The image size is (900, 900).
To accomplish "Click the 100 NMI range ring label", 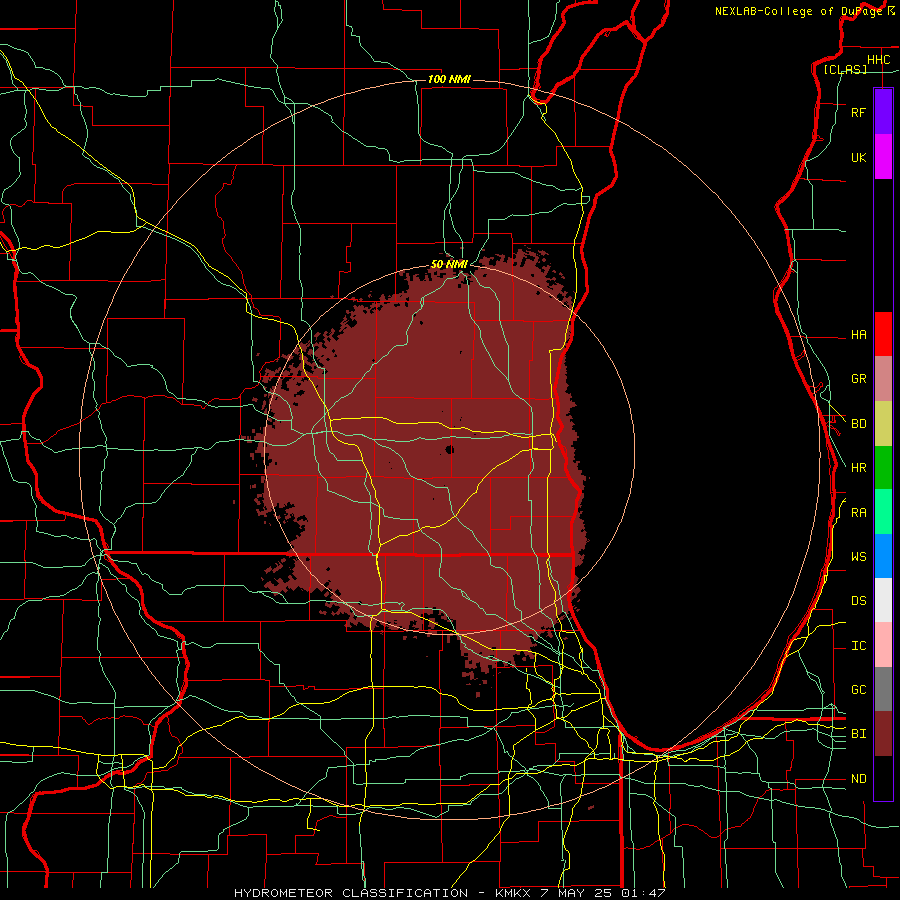I will pos(449,79).
